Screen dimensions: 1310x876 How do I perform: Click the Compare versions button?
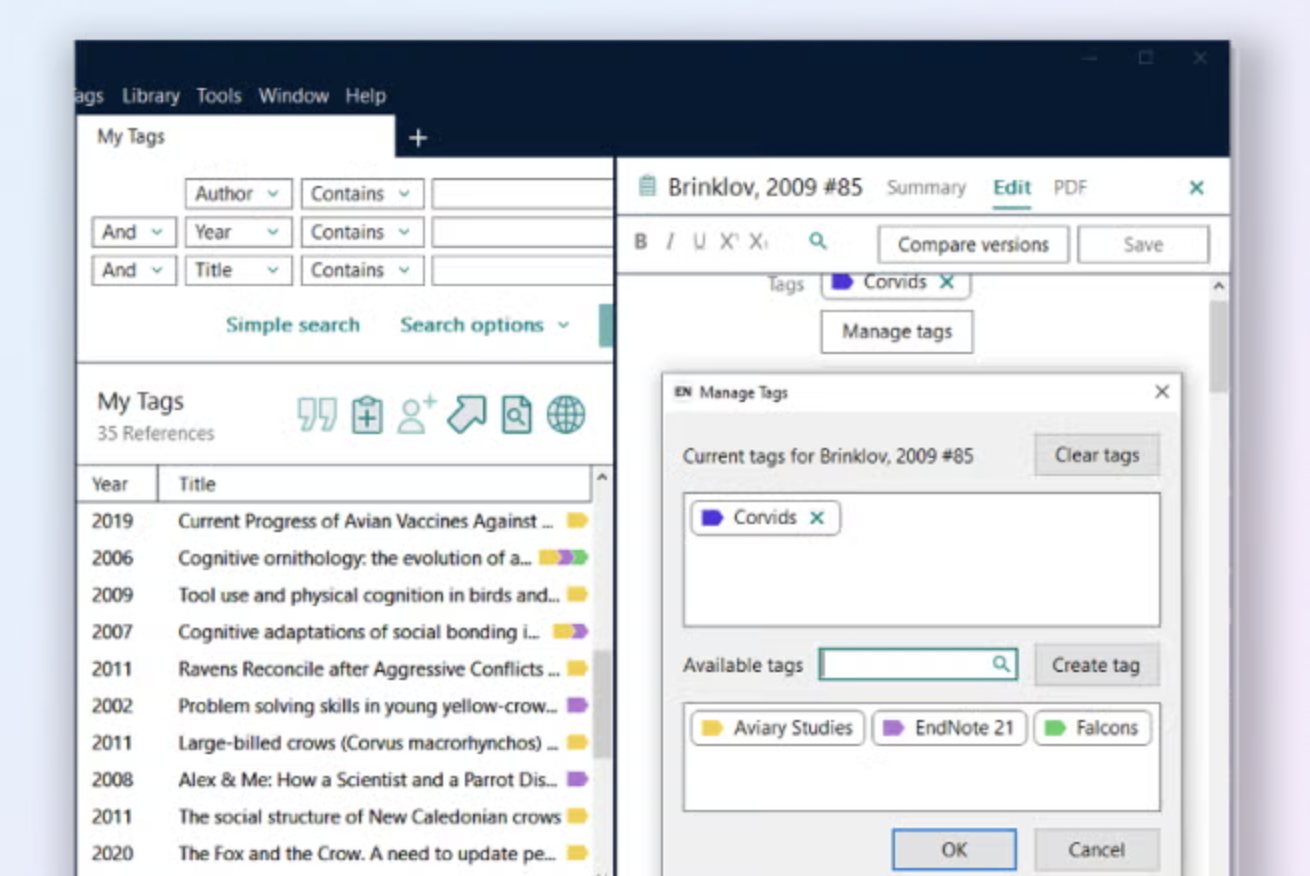[973, 244]
